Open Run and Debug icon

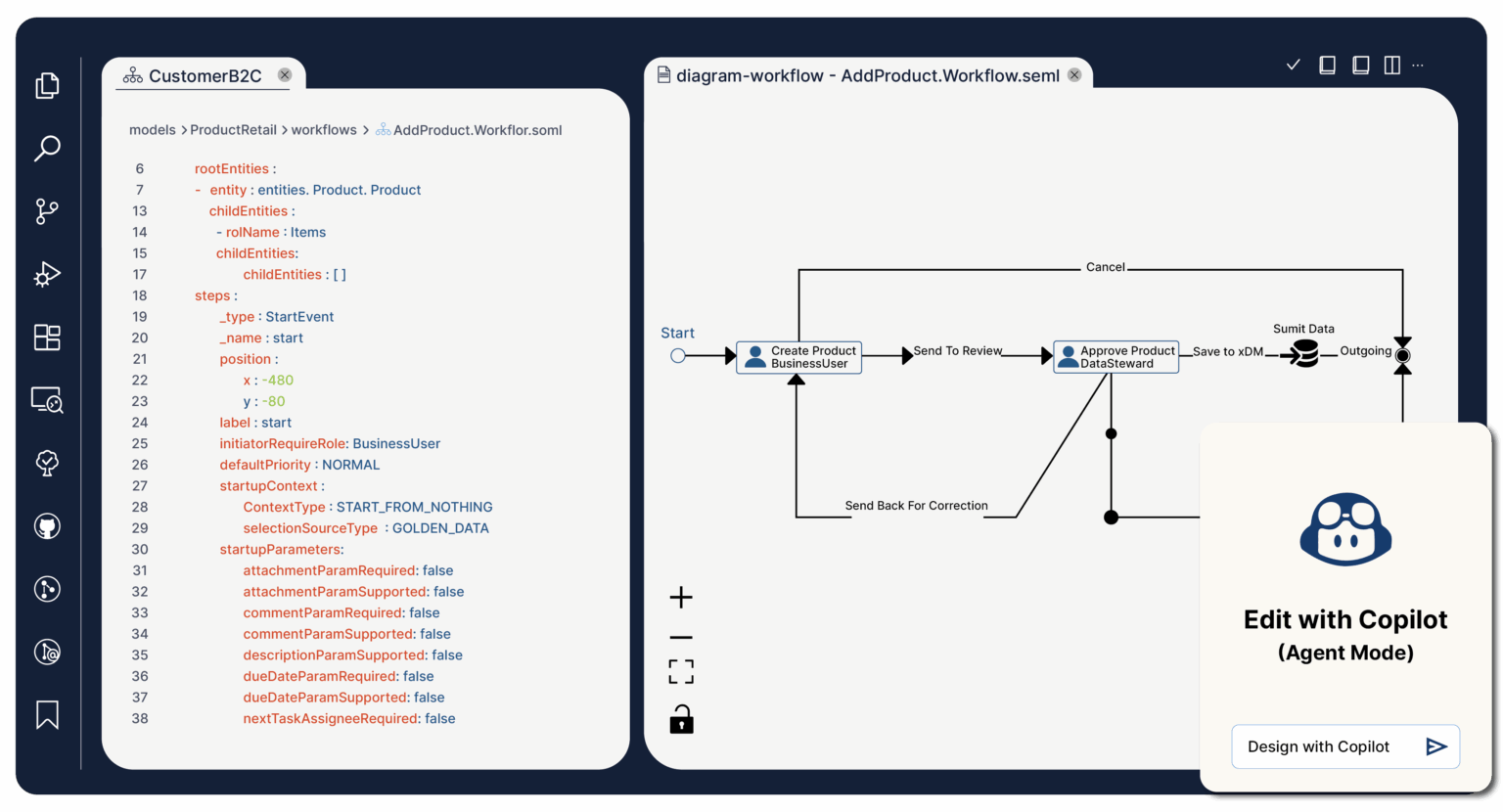pos(47,274)
